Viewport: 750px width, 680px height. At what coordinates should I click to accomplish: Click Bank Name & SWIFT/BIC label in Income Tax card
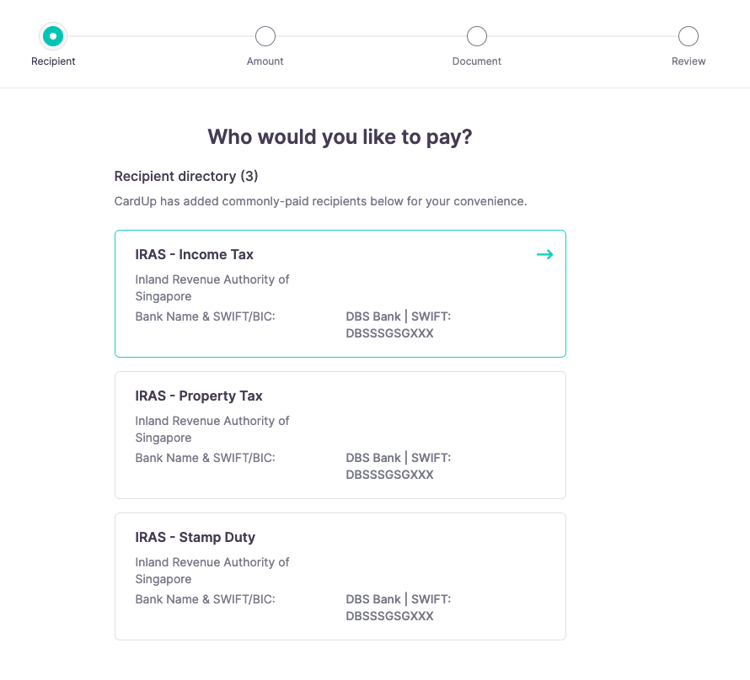point(205,316)
